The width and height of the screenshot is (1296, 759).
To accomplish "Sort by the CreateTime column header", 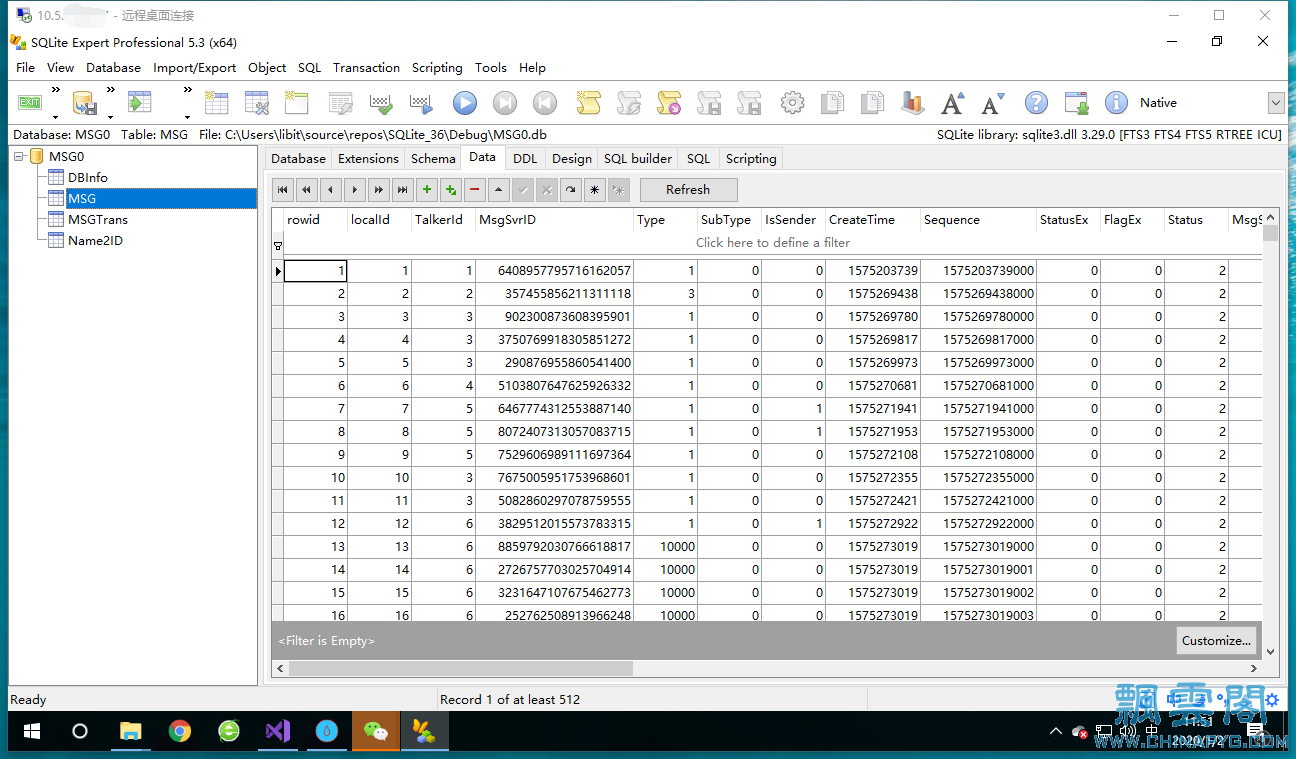I will point(872,220).
